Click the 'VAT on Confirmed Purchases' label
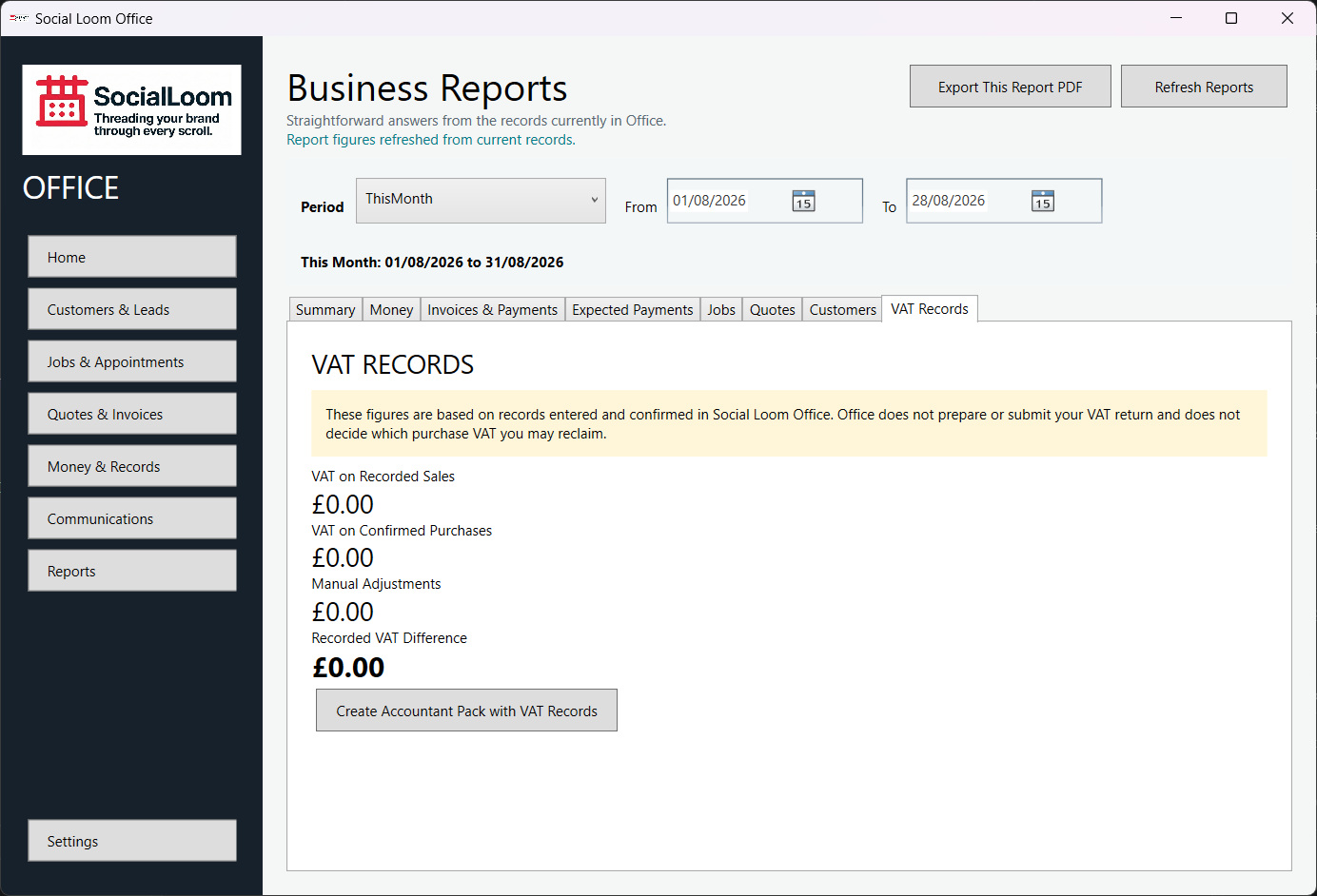Image resolution: width=1317 pixels, height=896 pixels. (x=402, y=531)
